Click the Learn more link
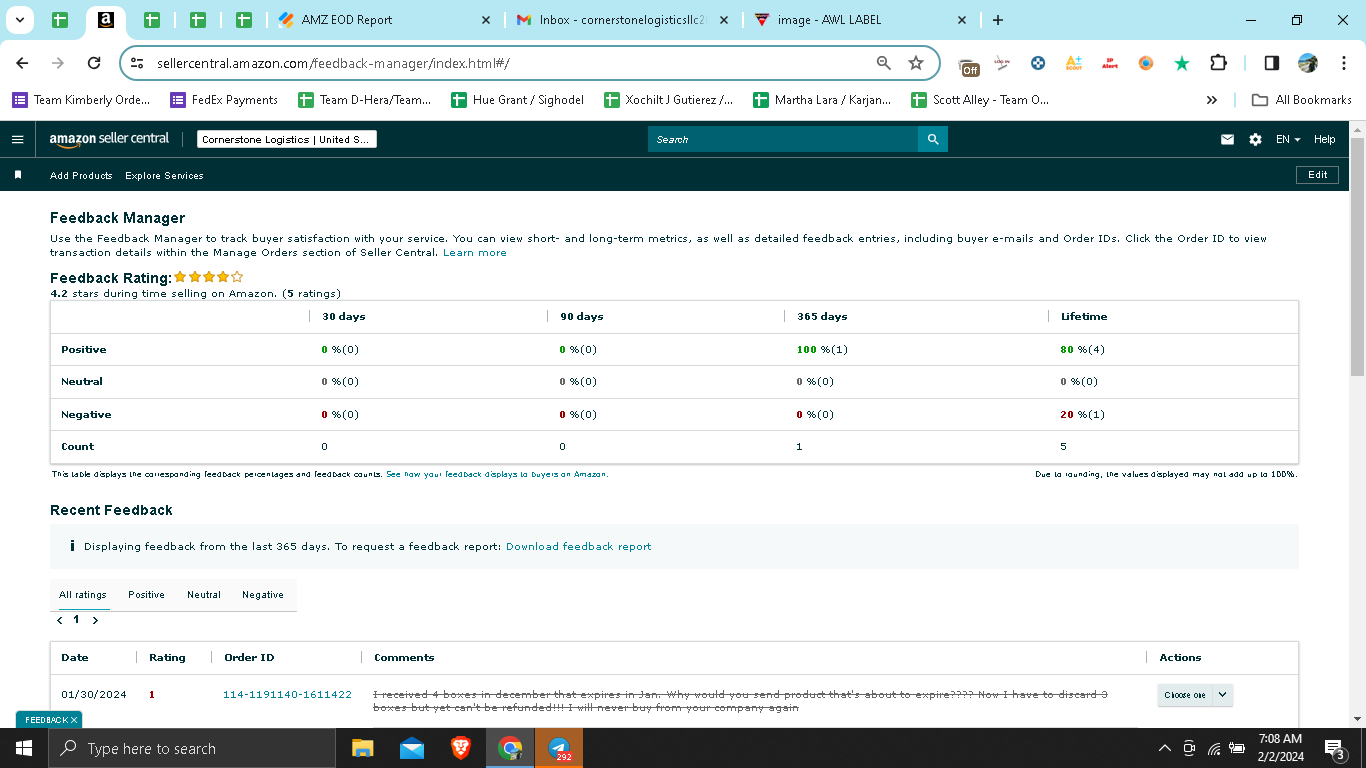The image size is (1366, 768). tap(475, 253)
